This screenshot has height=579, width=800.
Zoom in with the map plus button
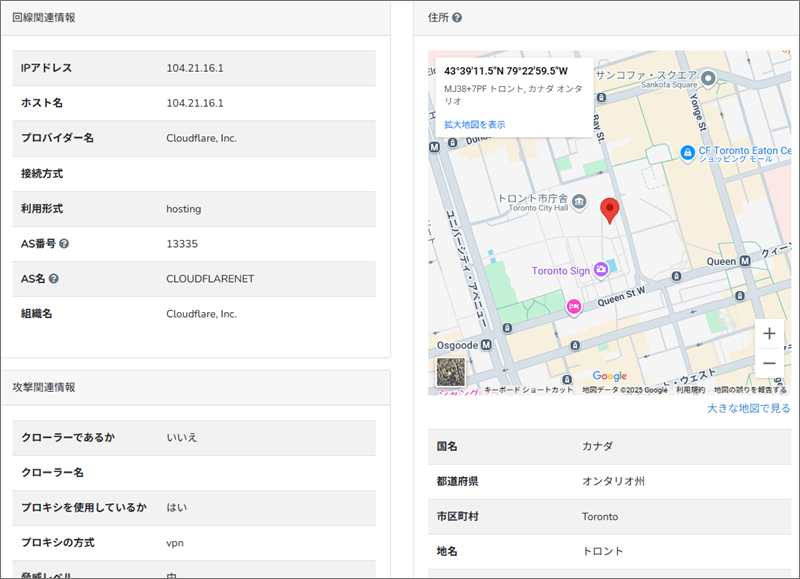pos(769,334)
